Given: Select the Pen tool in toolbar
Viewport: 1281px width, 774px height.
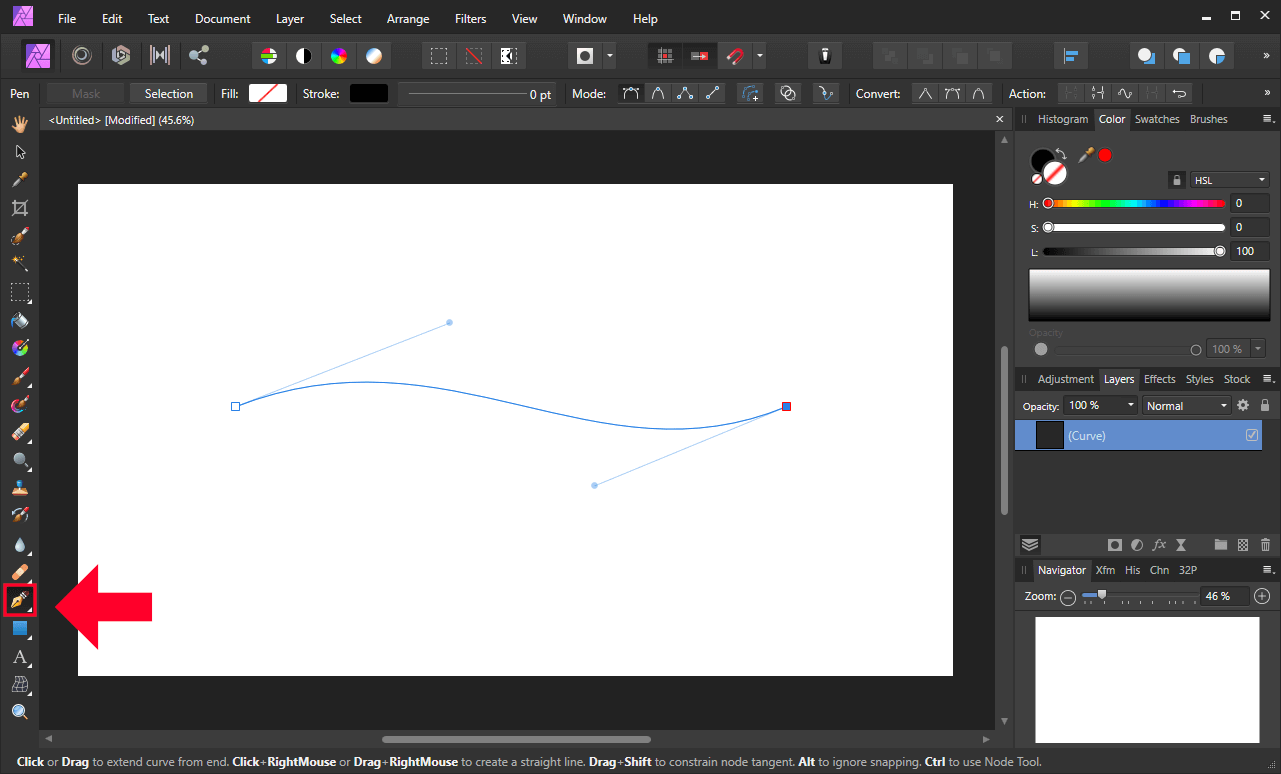Looking at the screenshot, I should pos(19,600).
